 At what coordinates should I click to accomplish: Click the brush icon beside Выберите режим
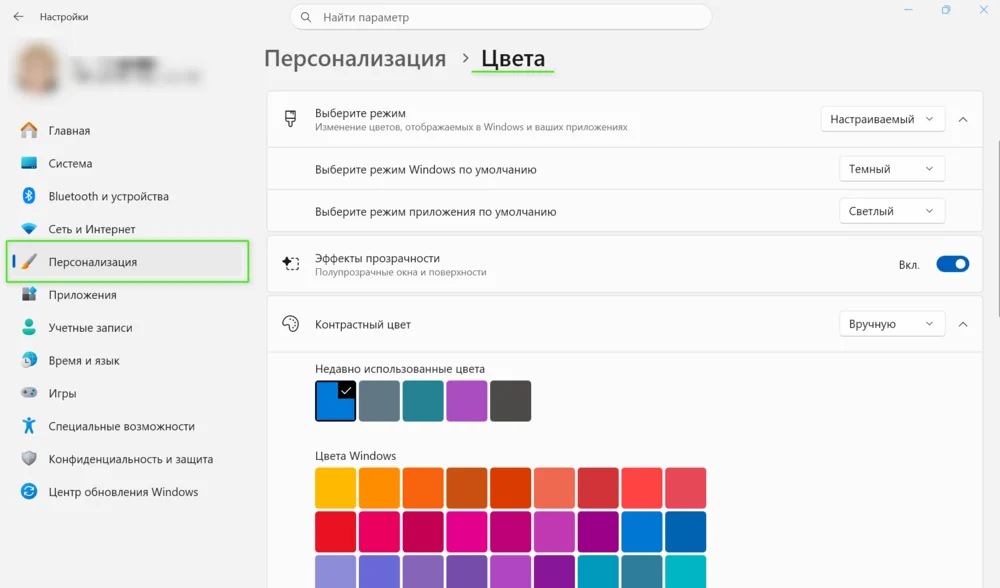290,119
